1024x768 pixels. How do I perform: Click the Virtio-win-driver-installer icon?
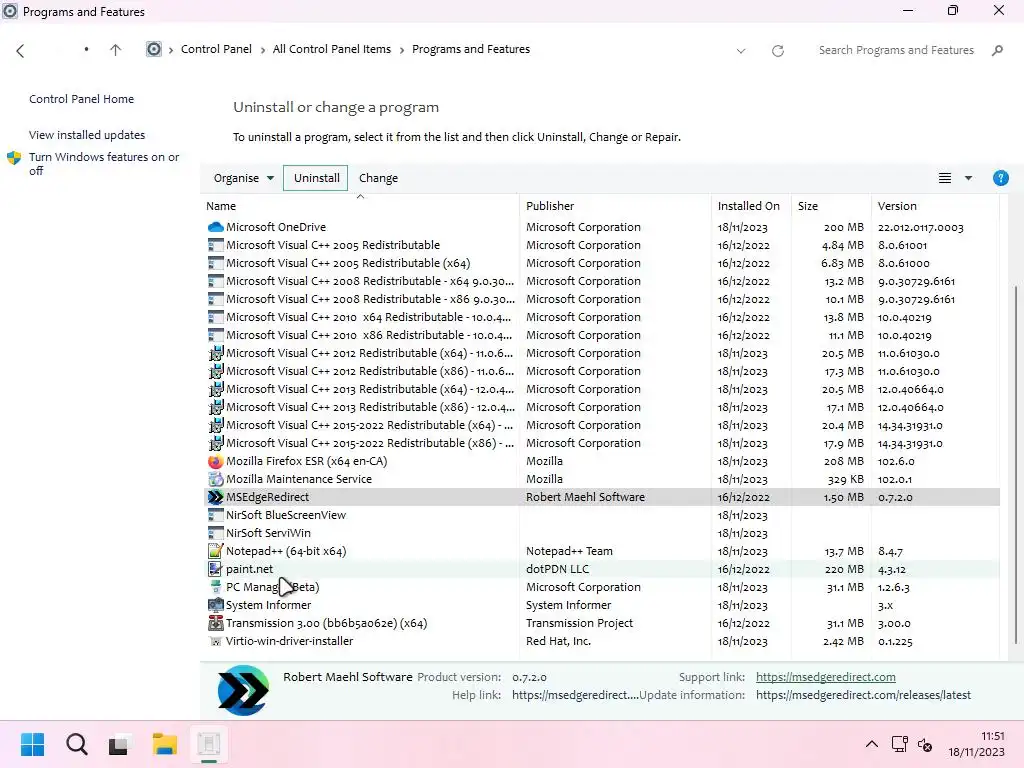point(215,641)
